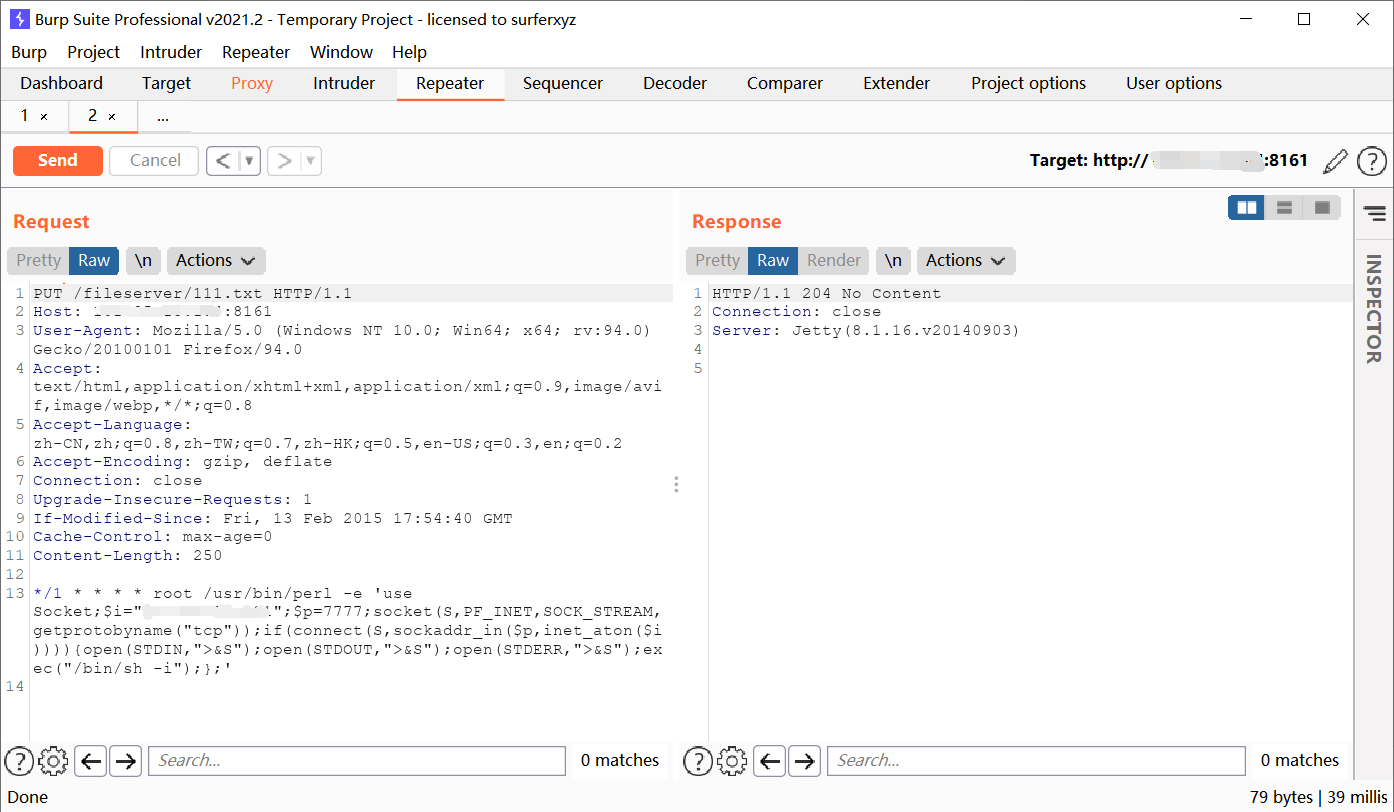This screenshot has width=1394, height=812.
Task: Click the response search input field
Action: (x=1036, y=761)
